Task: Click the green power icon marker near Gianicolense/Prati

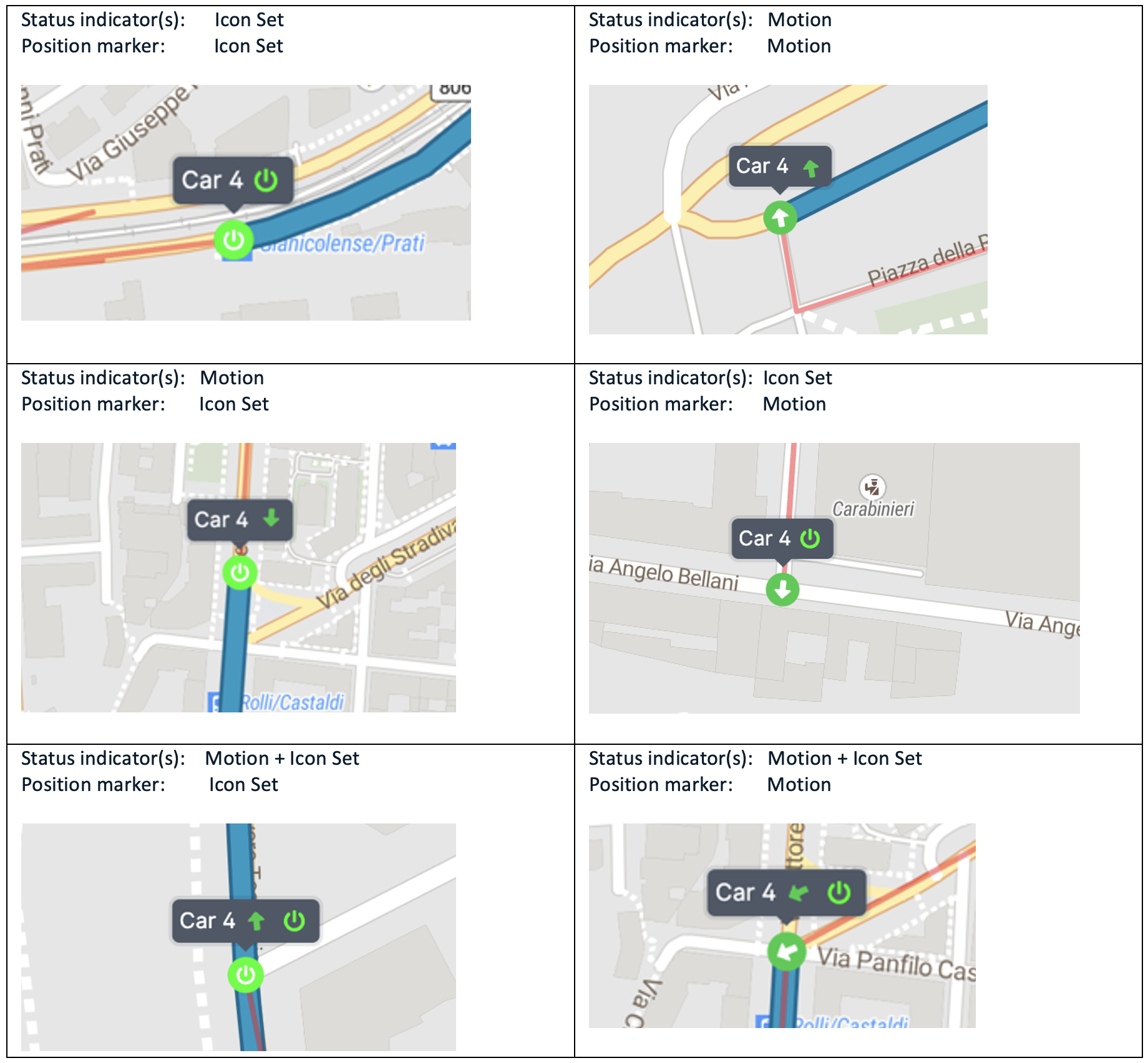Action: click(x=233, y=240)
